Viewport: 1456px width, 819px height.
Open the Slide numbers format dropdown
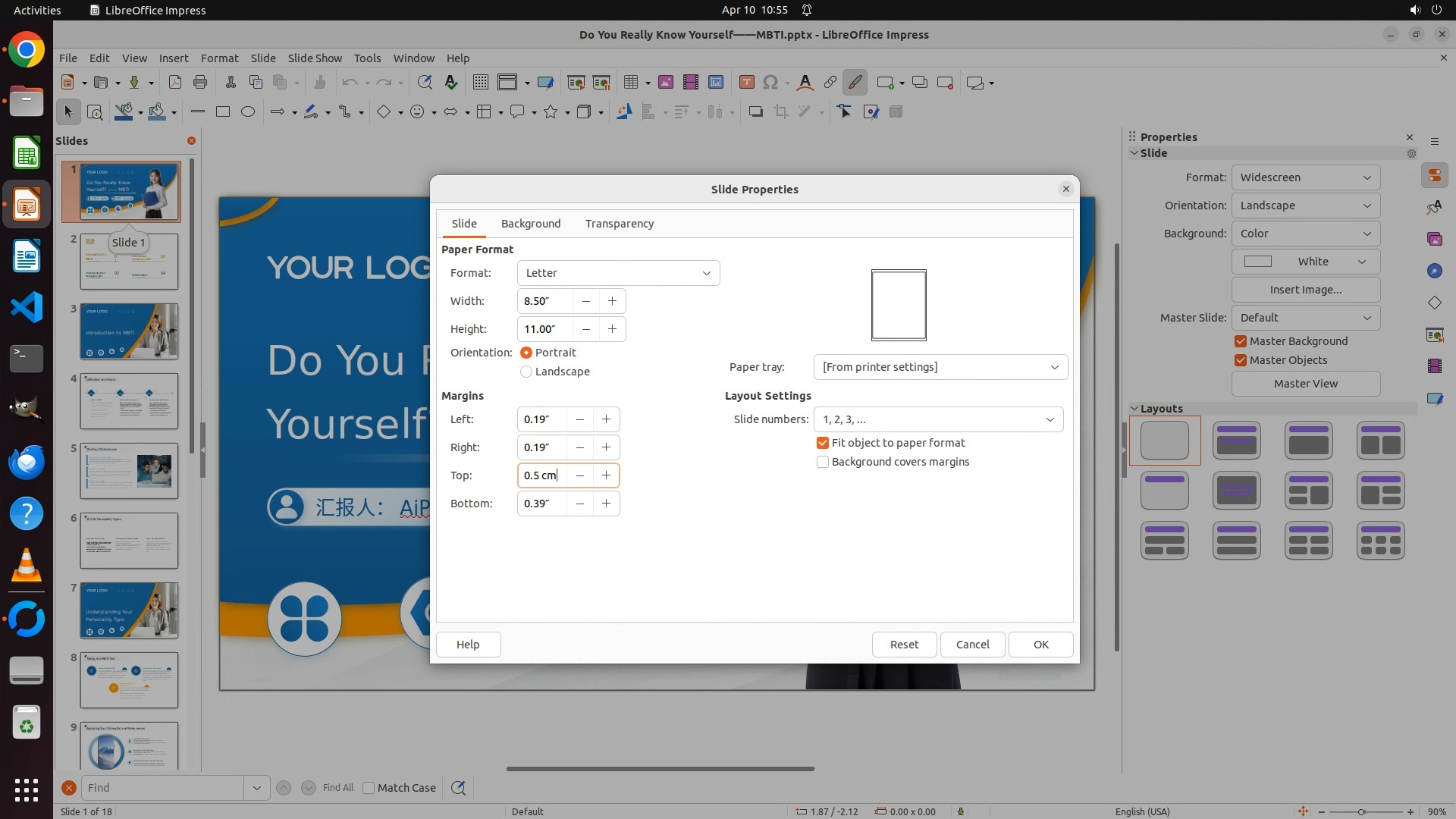coord(938,419)
